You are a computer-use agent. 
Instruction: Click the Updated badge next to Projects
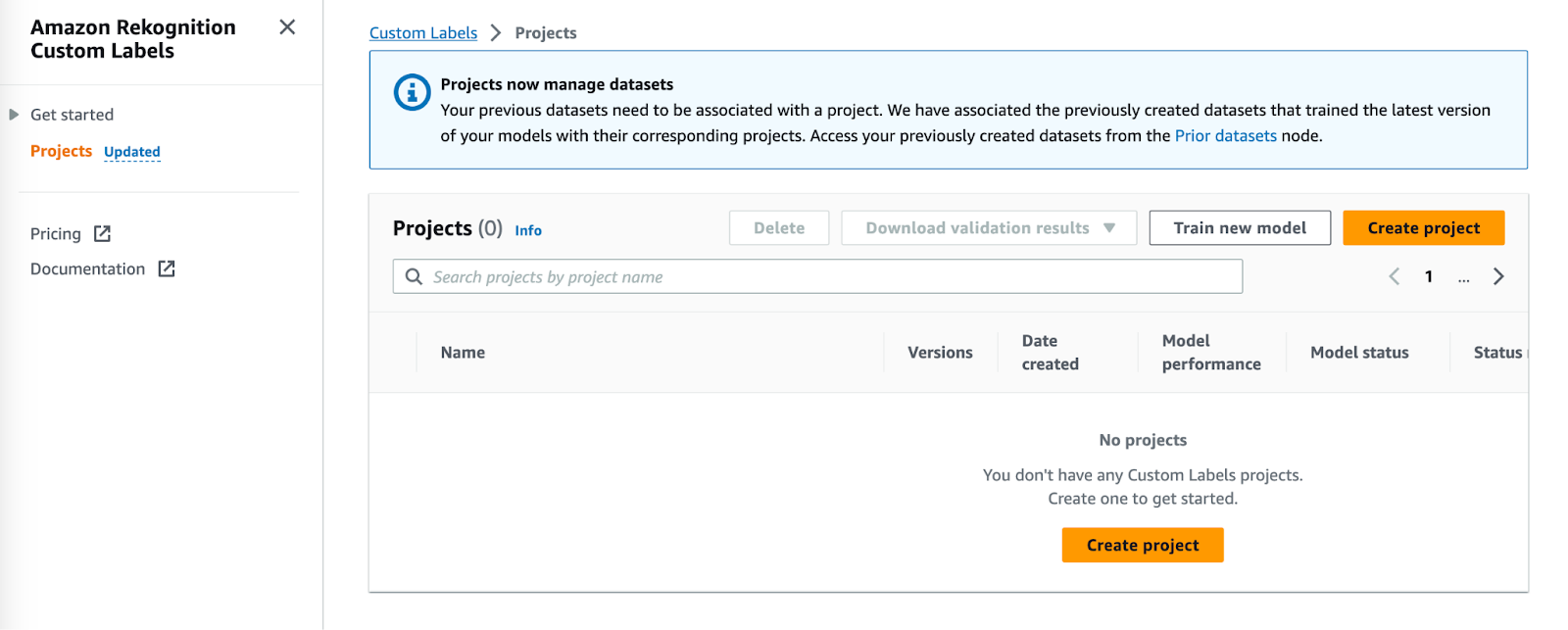pyautogui.click(x=132, y=152)
